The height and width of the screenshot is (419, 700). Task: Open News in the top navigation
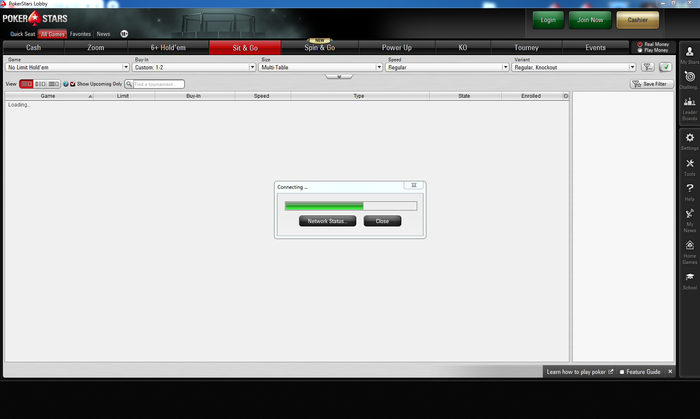click(103, 34)
